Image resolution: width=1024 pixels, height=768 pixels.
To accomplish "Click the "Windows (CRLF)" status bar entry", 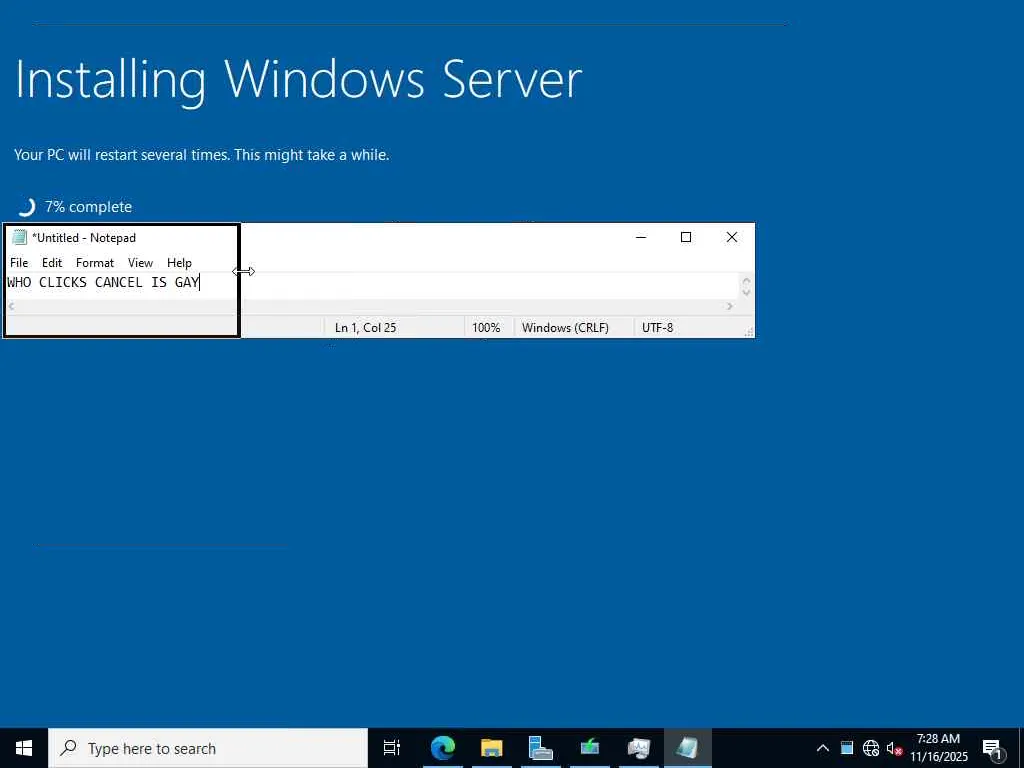I will [565, 327].
